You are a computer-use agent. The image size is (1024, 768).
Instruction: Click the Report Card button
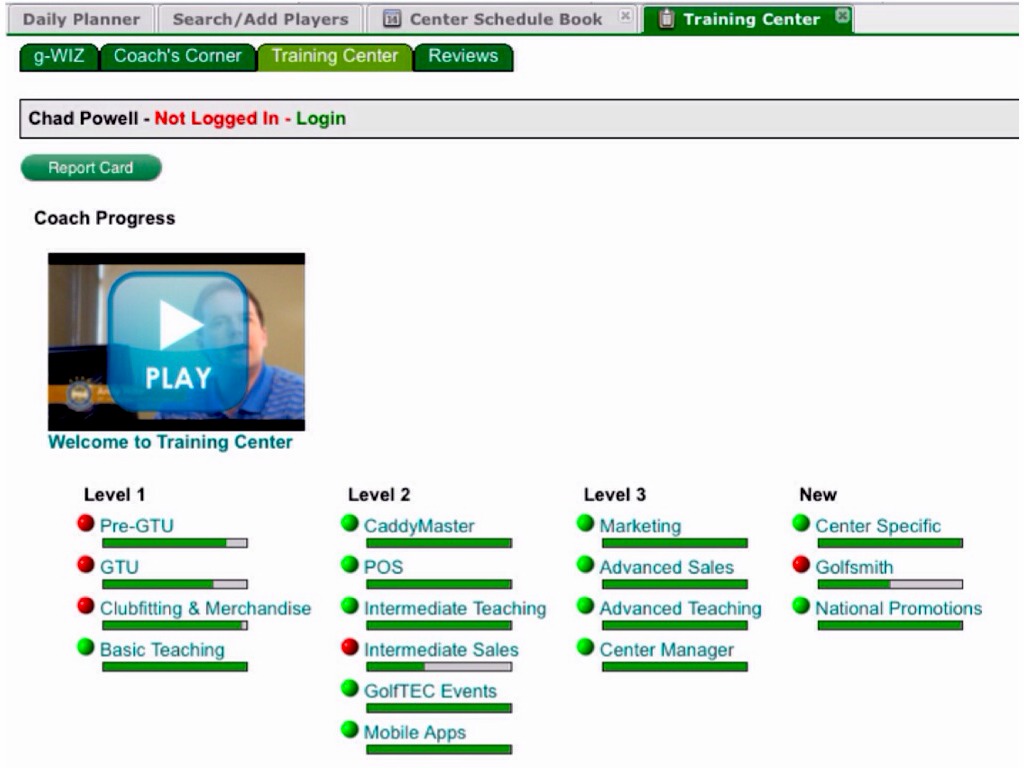click(91, 168)
